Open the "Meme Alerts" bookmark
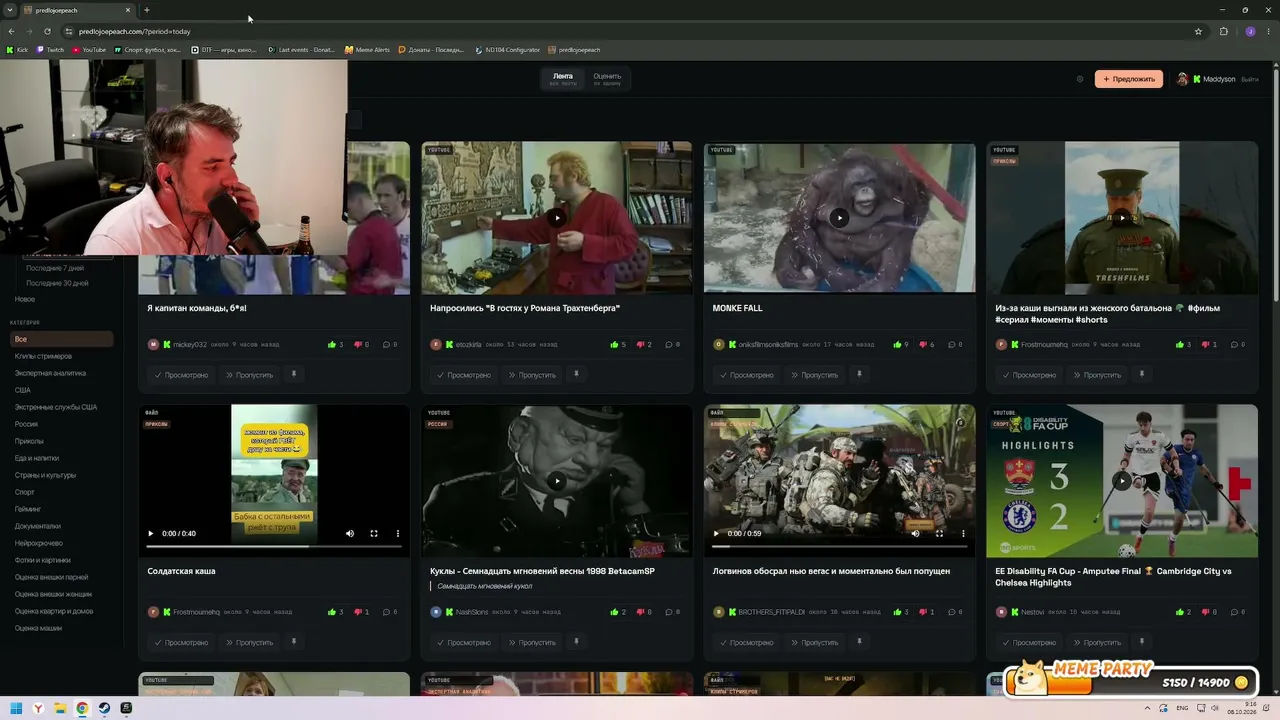The height and width of the screenshot is (720, 1280). click(x=367, y=50)
